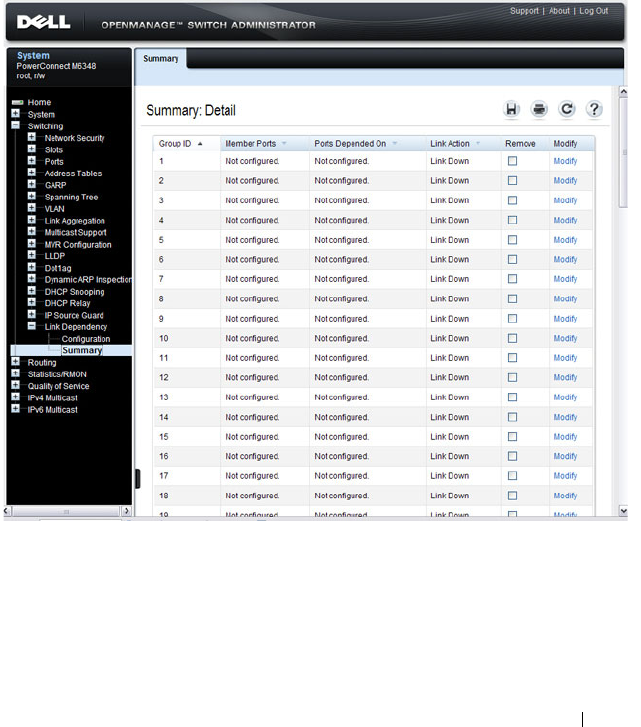Click navigation pane scroll right arrow
Viewport: 641px width, 727px height.
coord(126,511)
